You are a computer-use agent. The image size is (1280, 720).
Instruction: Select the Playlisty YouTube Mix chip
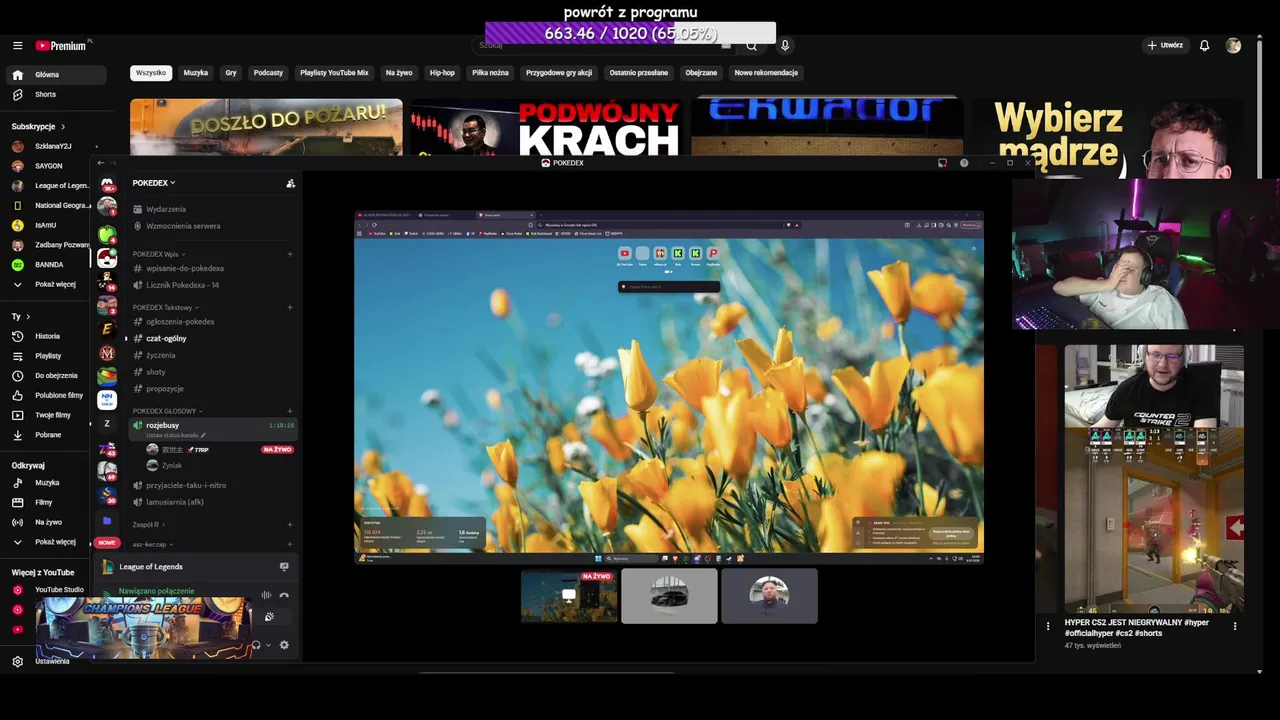334,73
